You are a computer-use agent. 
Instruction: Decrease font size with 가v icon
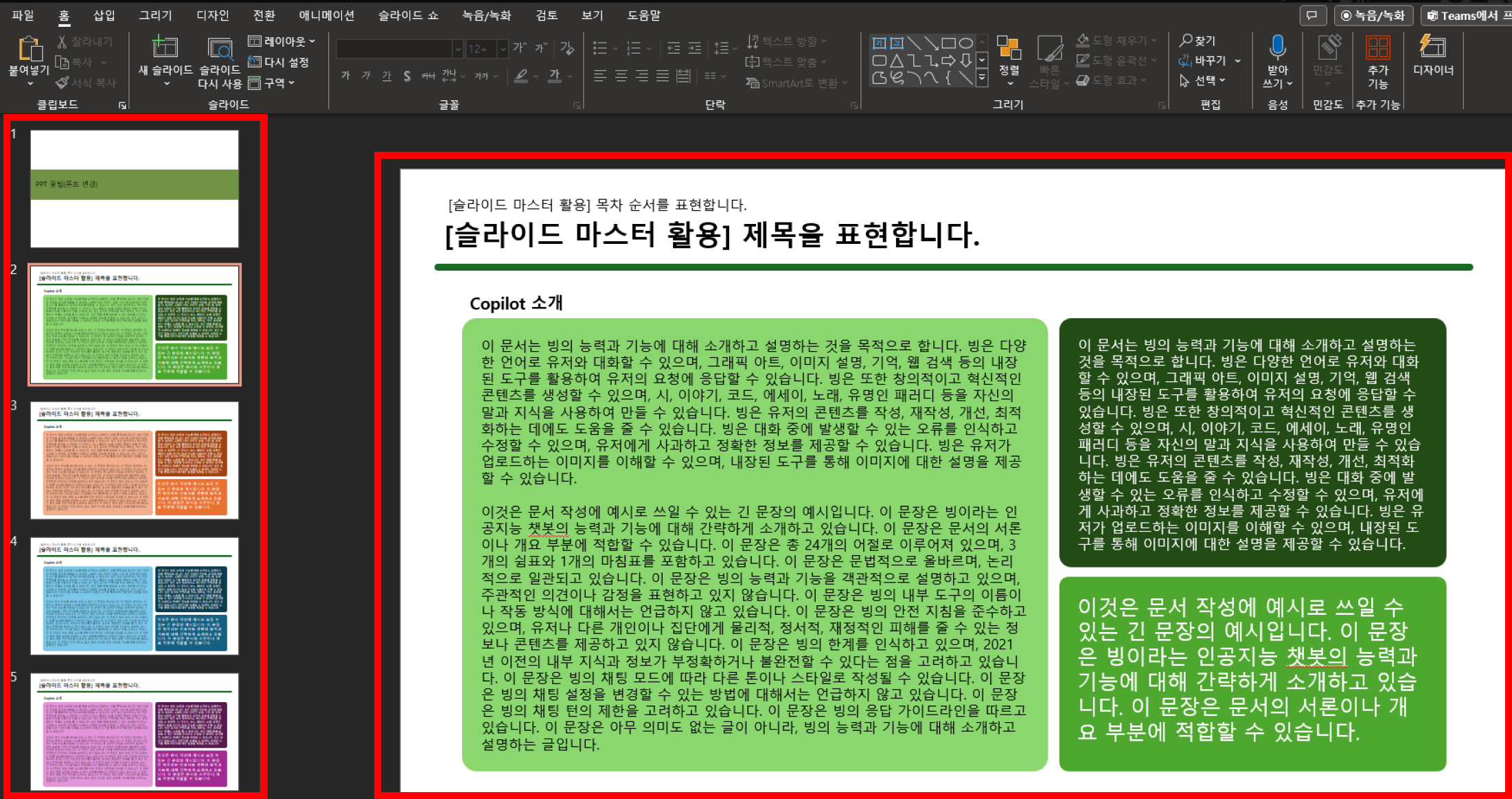click(541, 47)
